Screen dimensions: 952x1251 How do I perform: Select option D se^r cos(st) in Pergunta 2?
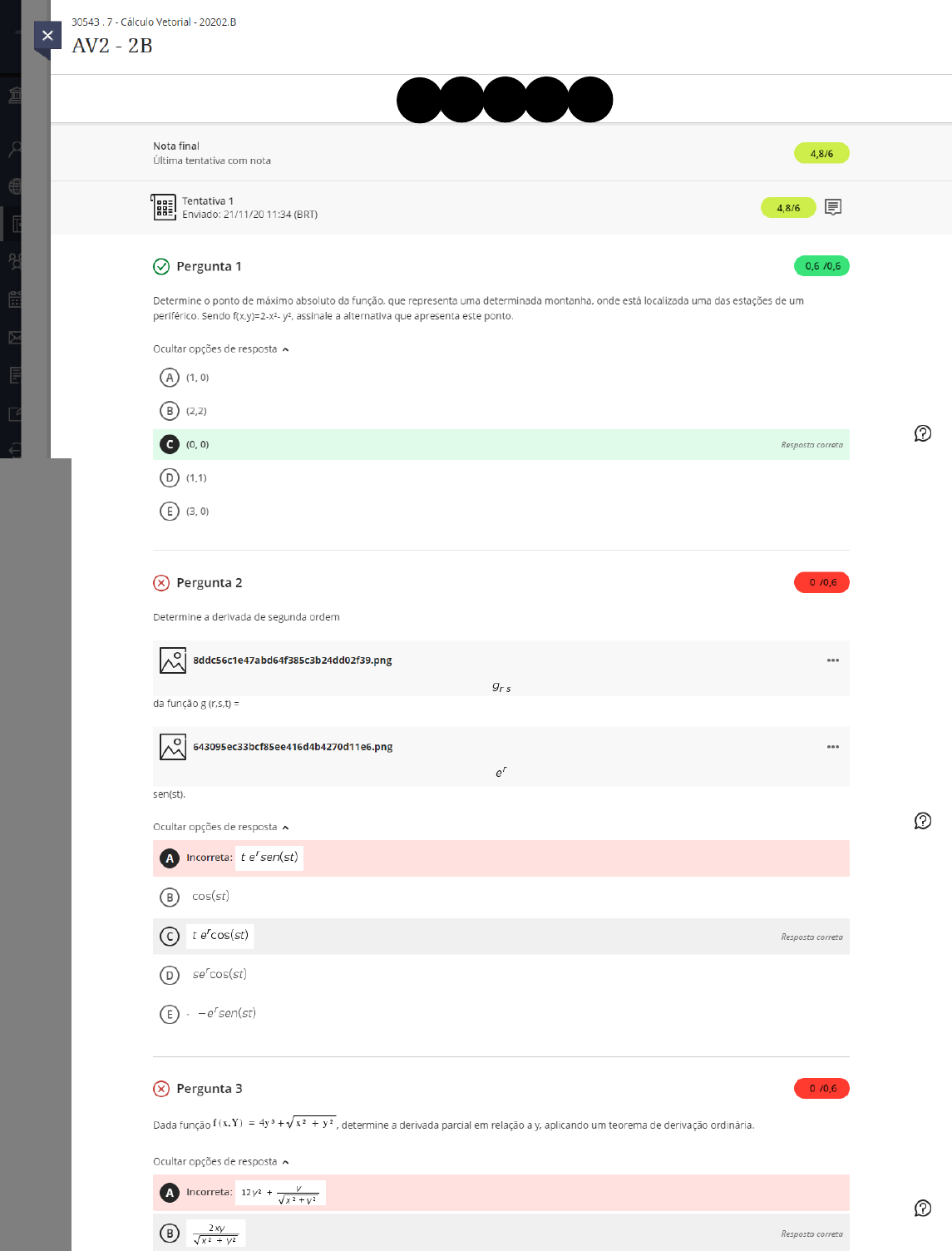pos(170,975)
